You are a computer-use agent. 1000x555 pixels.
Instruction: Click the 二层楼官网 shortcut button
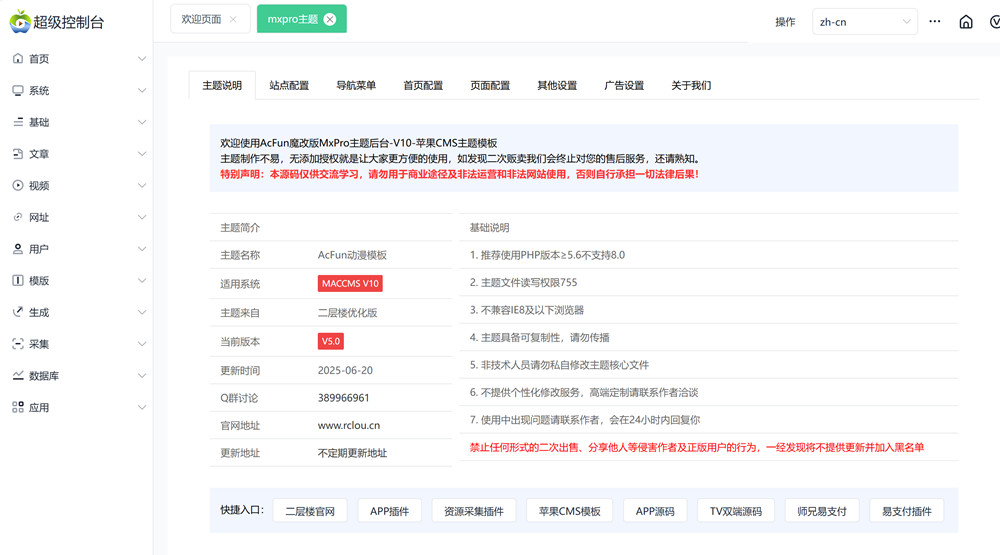[310, 511]
